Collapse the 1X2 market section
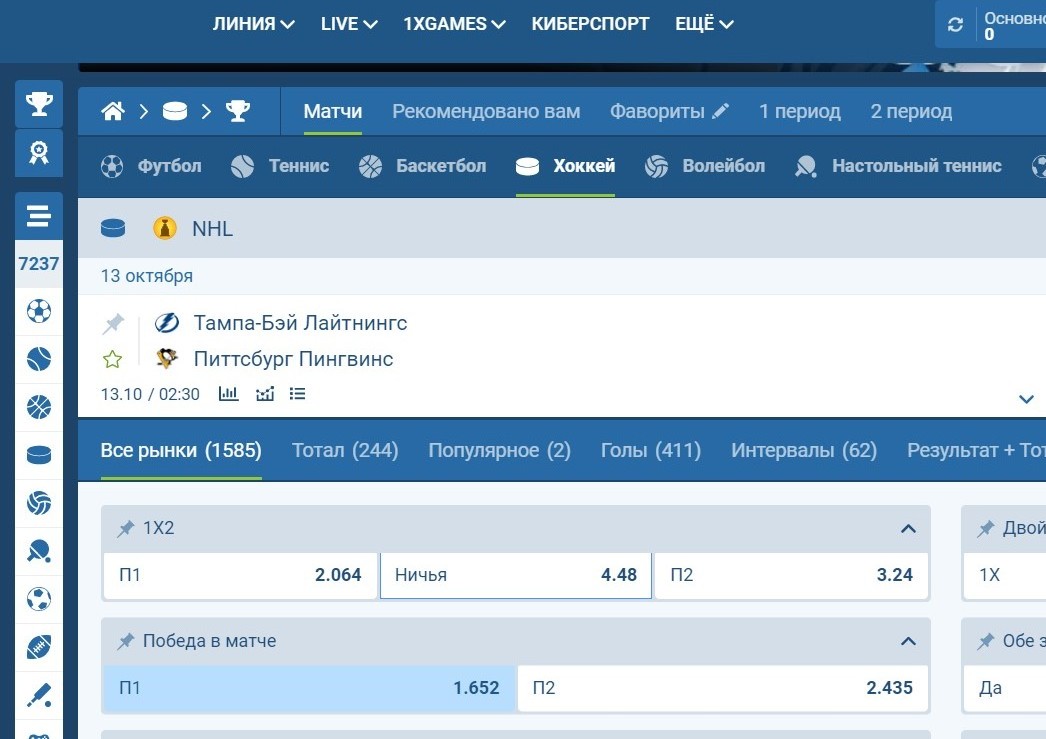Screen dimensions: 1046x739 pyautogui.click(x=908, y=528)
